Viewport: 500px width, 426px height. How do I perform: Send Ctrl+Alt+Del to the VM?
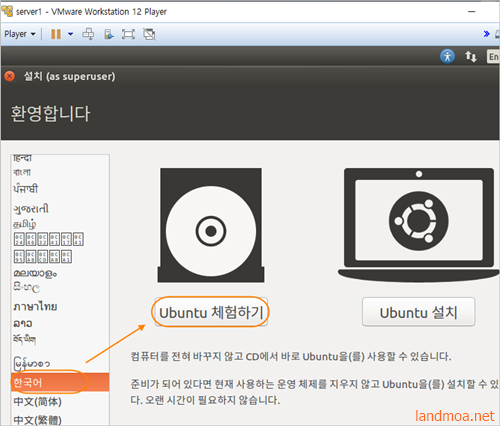tap(88, 34)
